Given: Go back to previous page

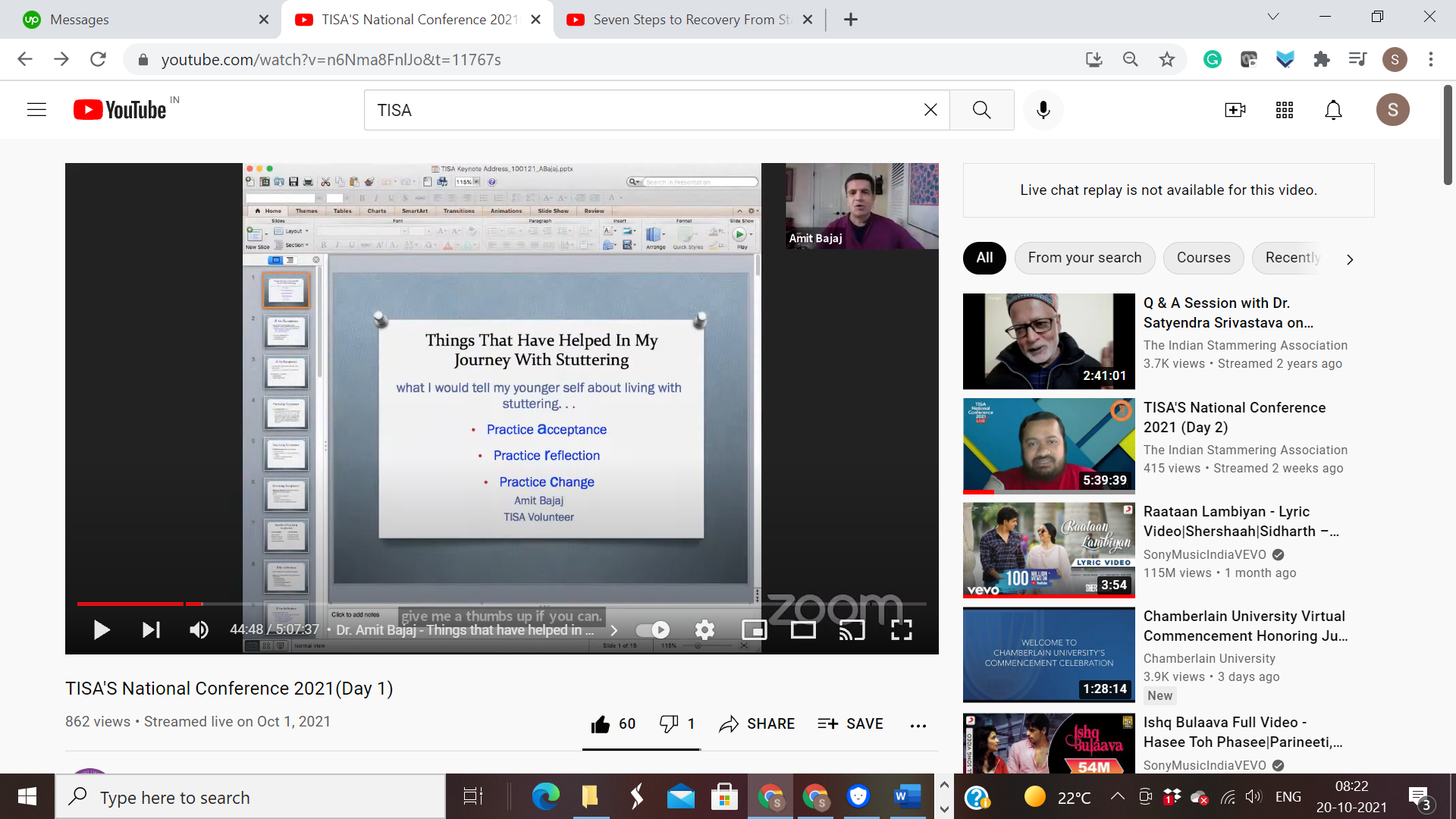Looking at the screenshot, I should [25, 59].
